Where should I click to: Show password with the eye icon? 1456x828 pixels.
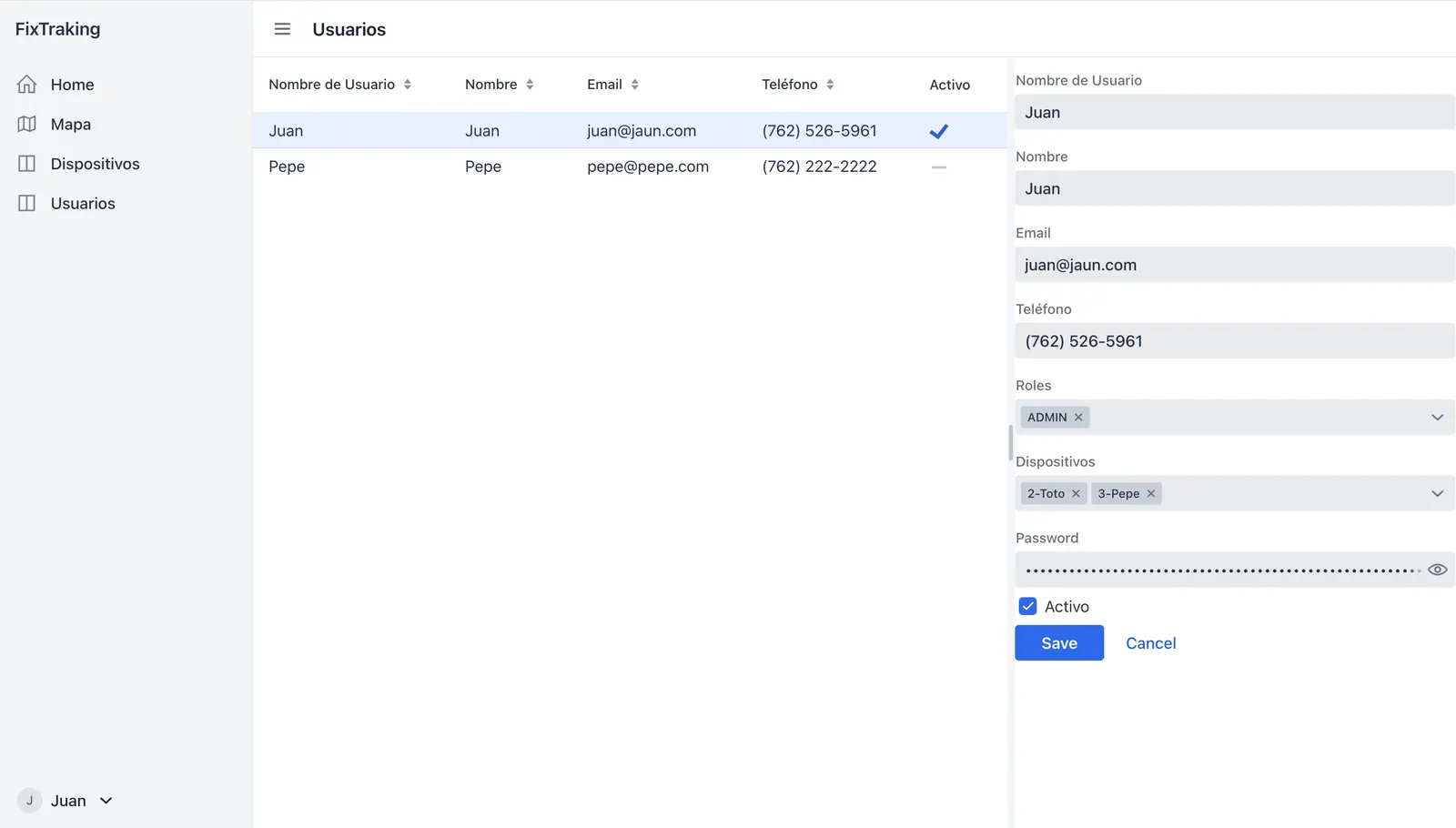click(1438, 570)
